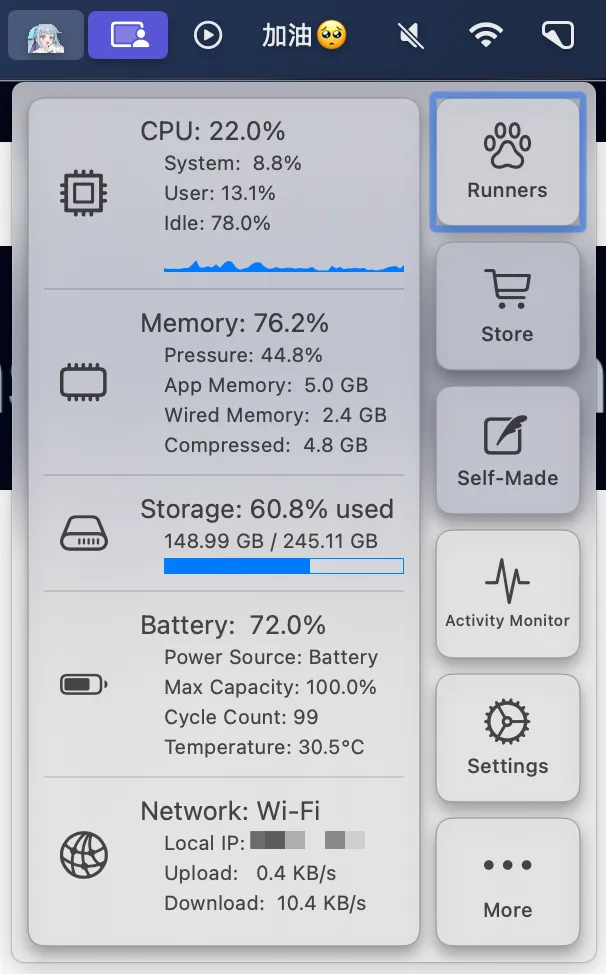Click the Network globe icon

[84, 856]
